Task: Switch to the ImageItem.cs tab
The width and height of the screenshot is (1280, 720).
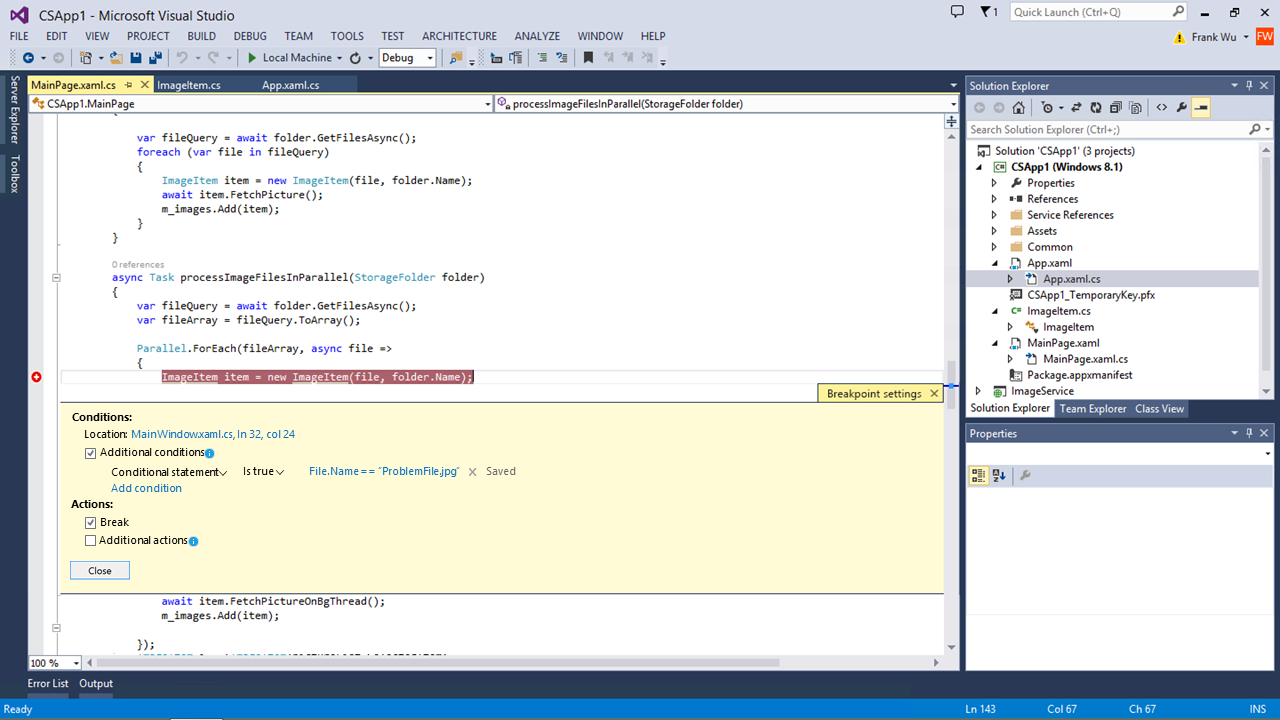Action: click(189, 85)
